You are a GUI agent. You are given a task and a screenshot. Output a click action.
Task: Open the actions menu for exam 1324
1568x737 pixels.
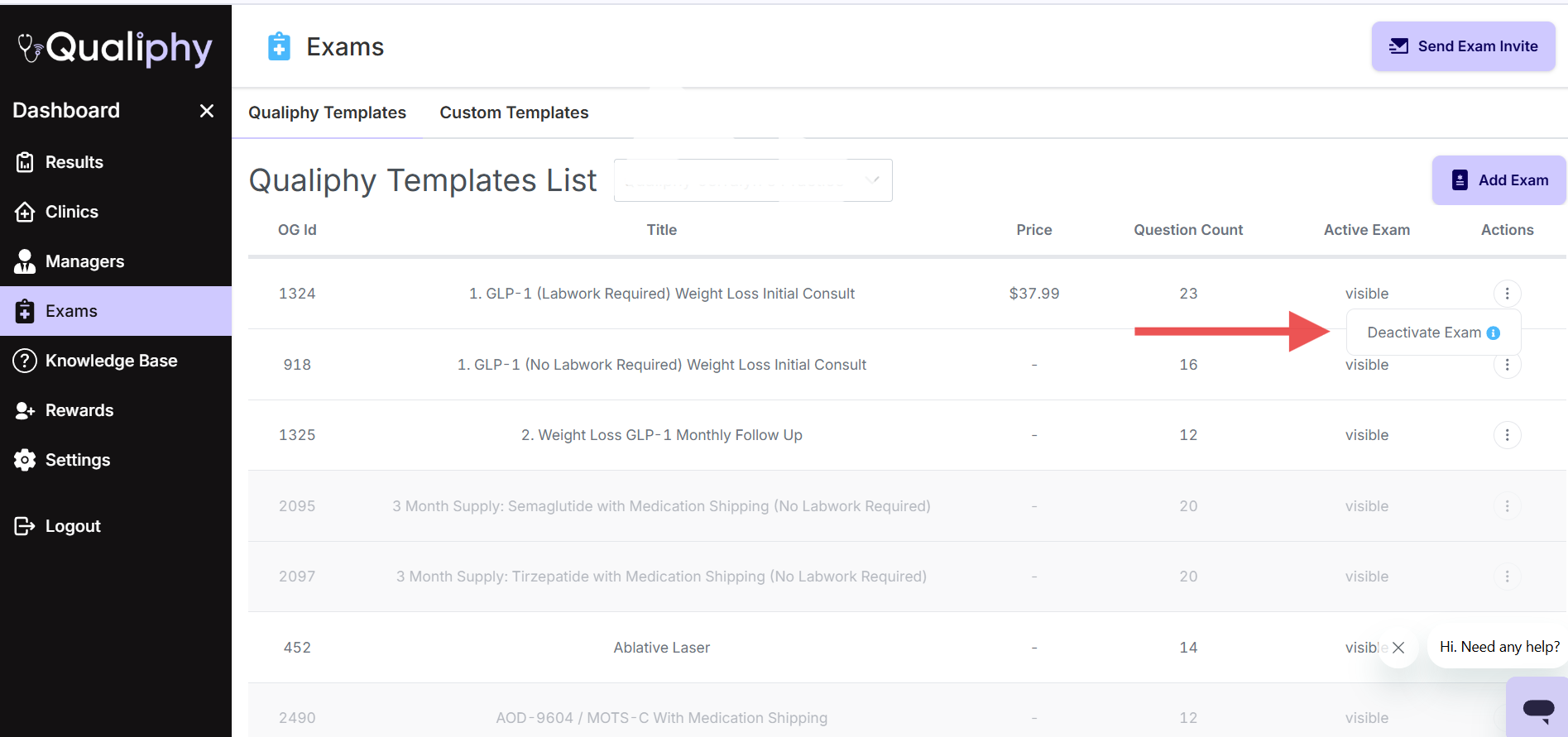click(x=1507, y=294)
